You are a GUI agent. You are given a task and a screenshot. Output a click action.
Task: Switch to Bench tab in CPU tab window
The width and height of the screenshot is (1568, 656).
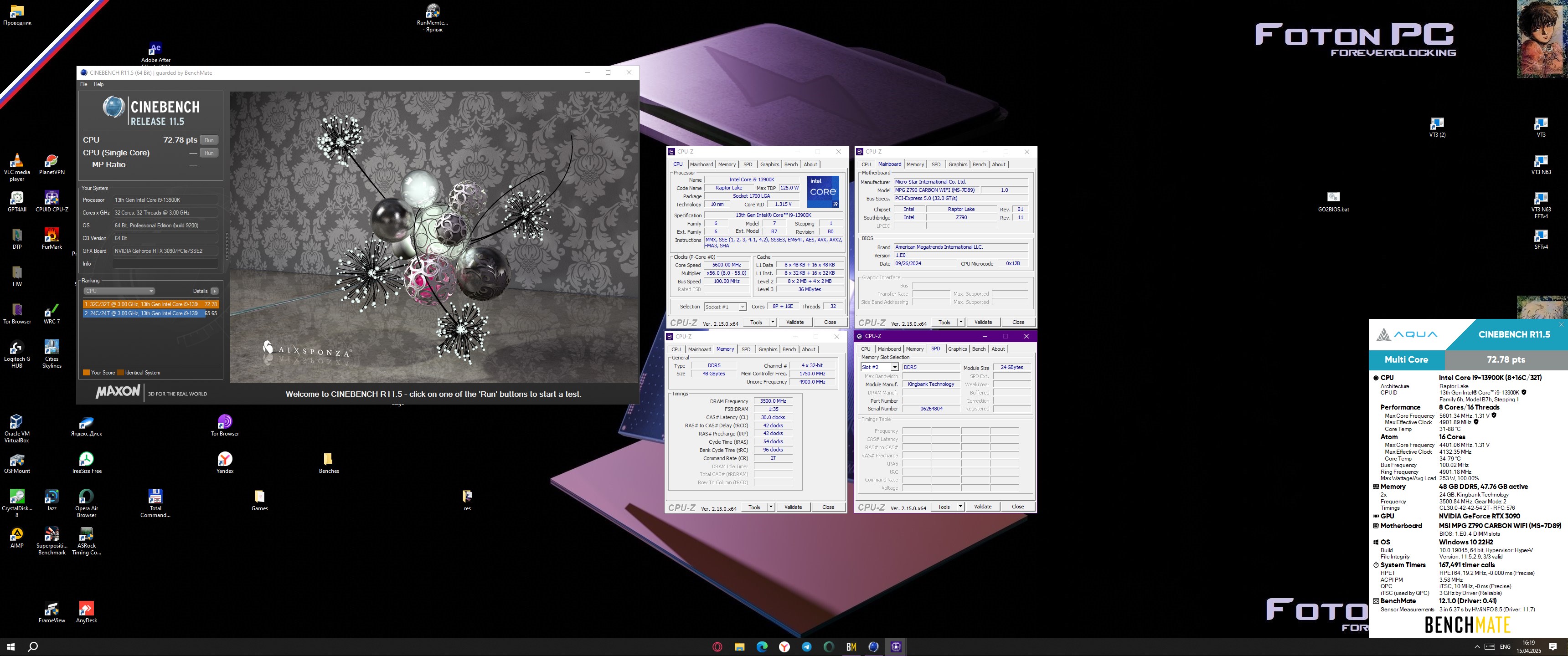[x=791, y=164]
